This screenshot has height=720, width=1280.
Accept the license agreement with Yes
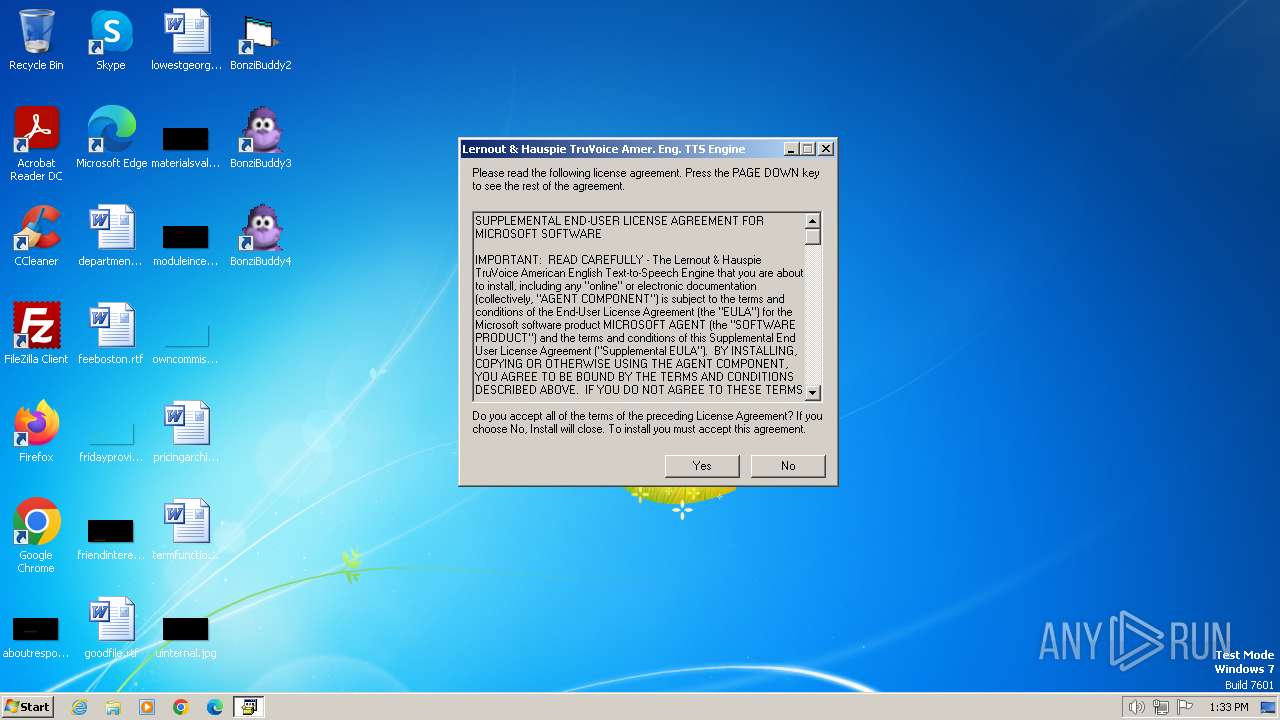point(702,466)
